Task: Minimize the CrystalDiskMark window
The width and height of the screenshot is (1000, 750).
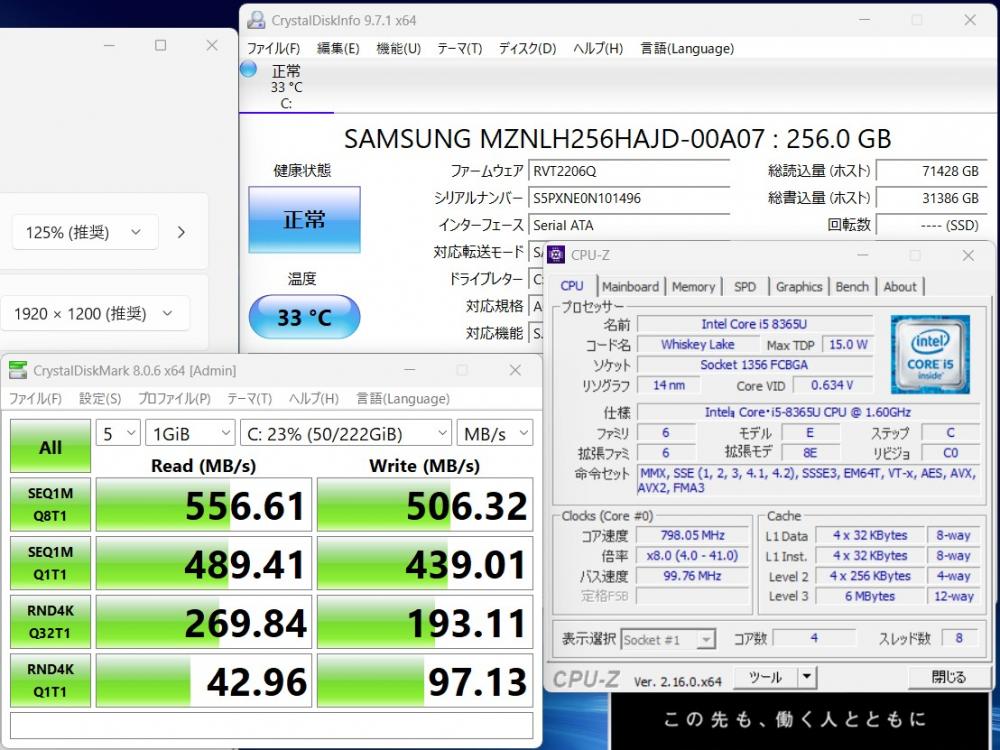Action: 409,370
